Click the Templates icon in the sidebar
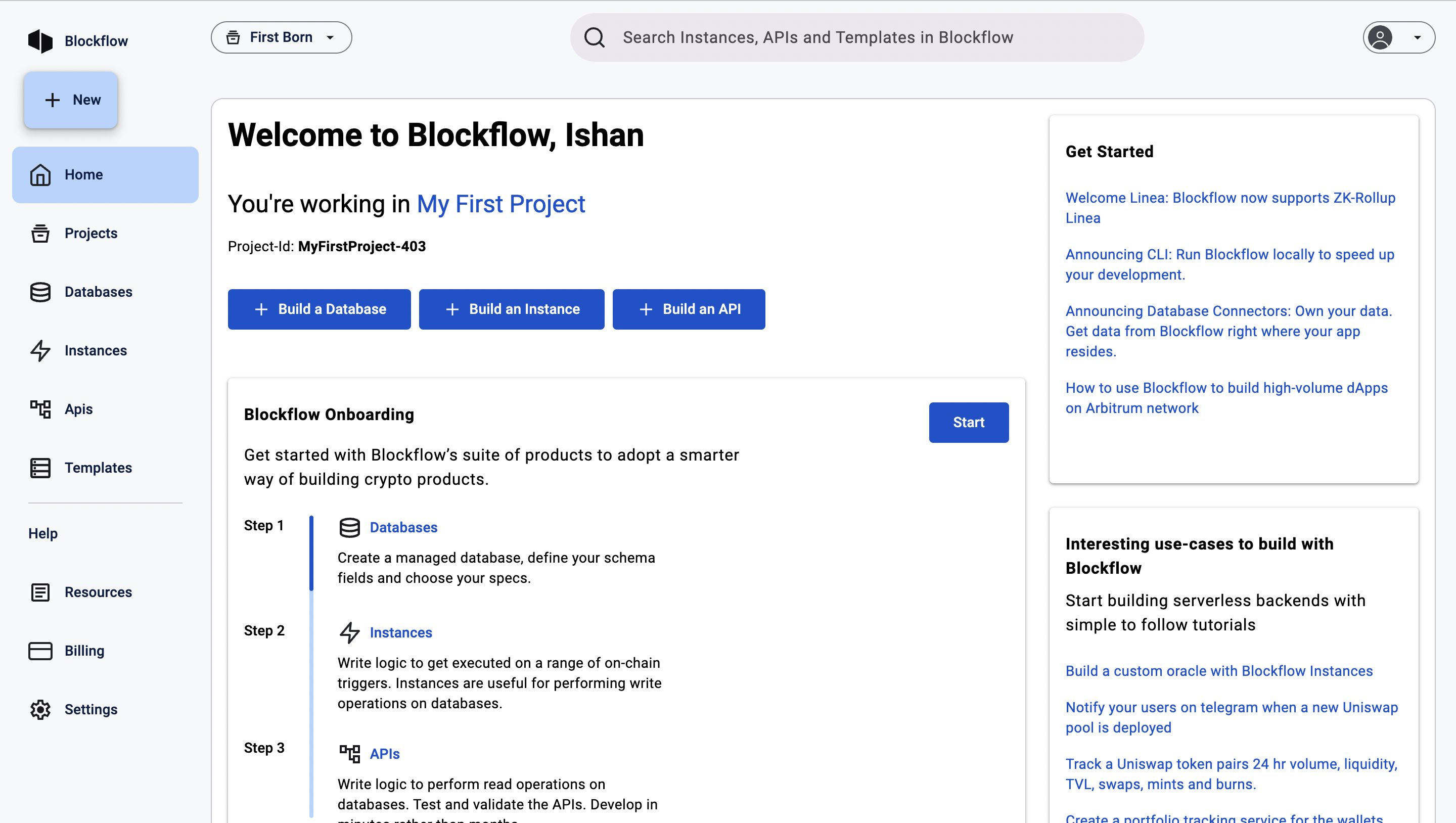Viewport: 1456px width, 823px height. pos(39,468)
